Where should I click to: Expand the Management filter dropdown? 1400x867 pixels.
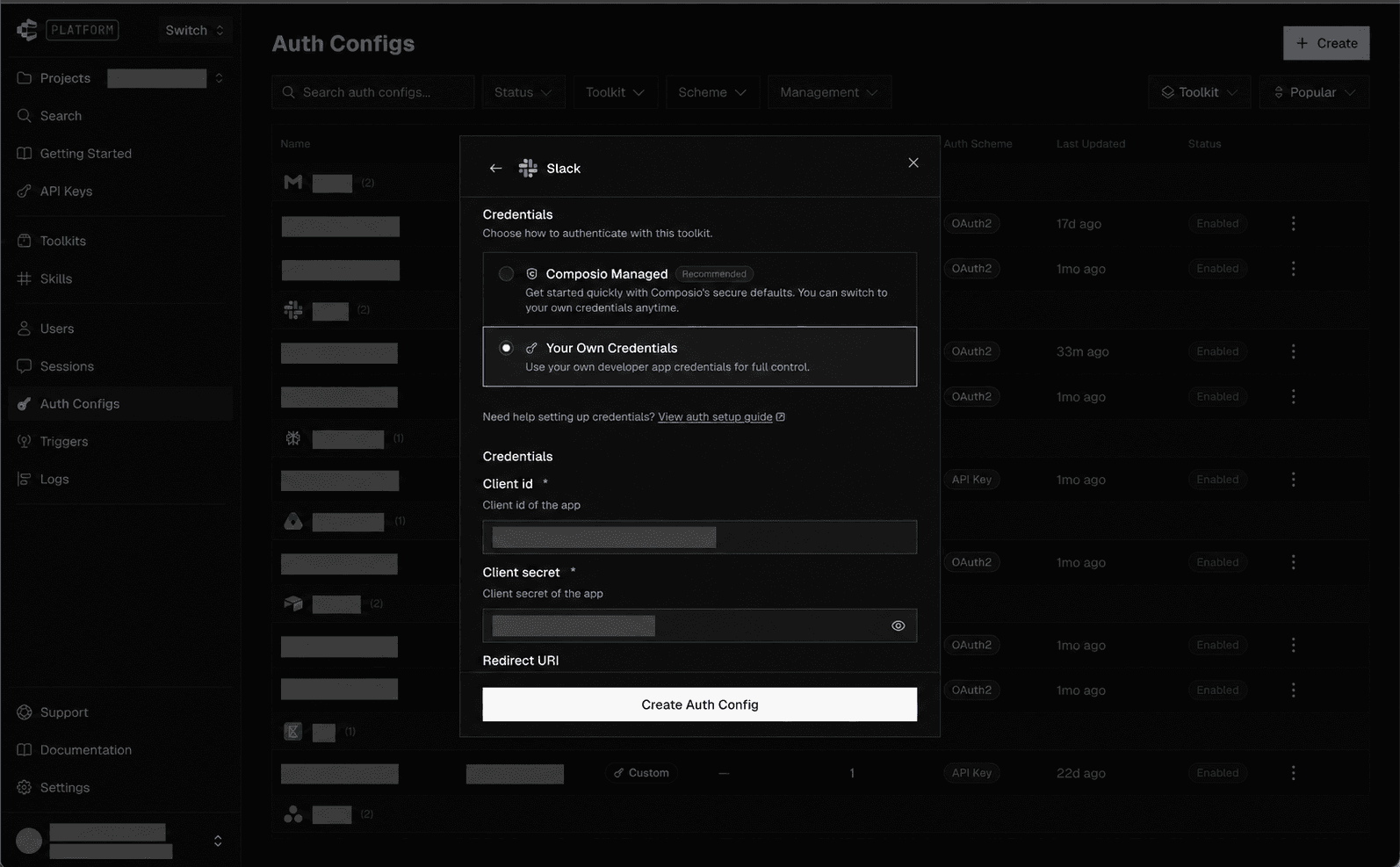click(x=829, y=92)
